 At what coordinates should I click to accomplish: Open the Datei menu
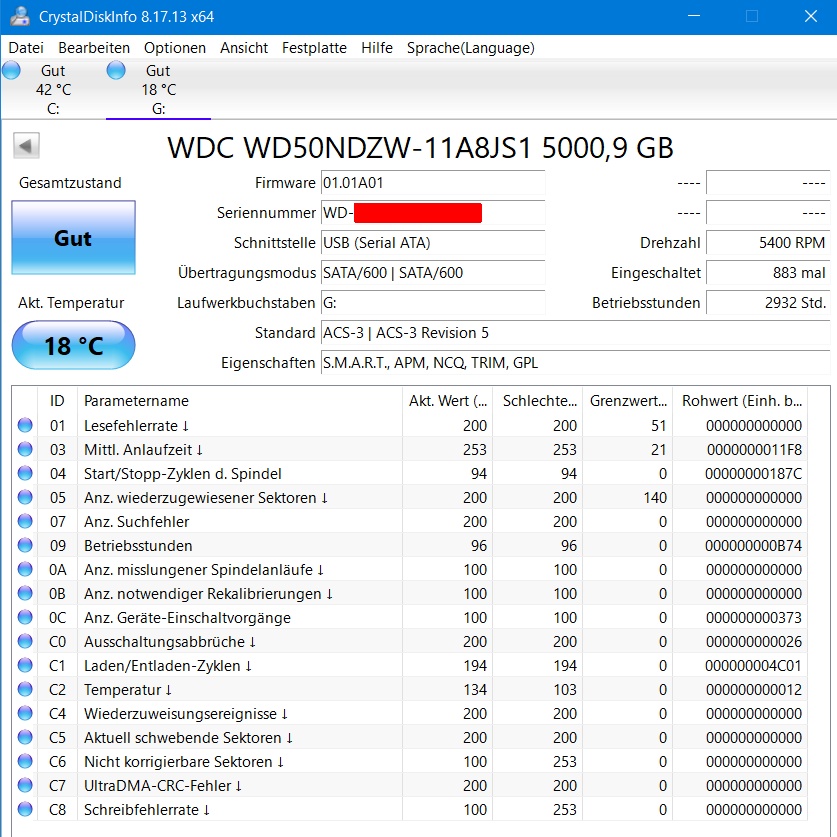pos(26,48)
